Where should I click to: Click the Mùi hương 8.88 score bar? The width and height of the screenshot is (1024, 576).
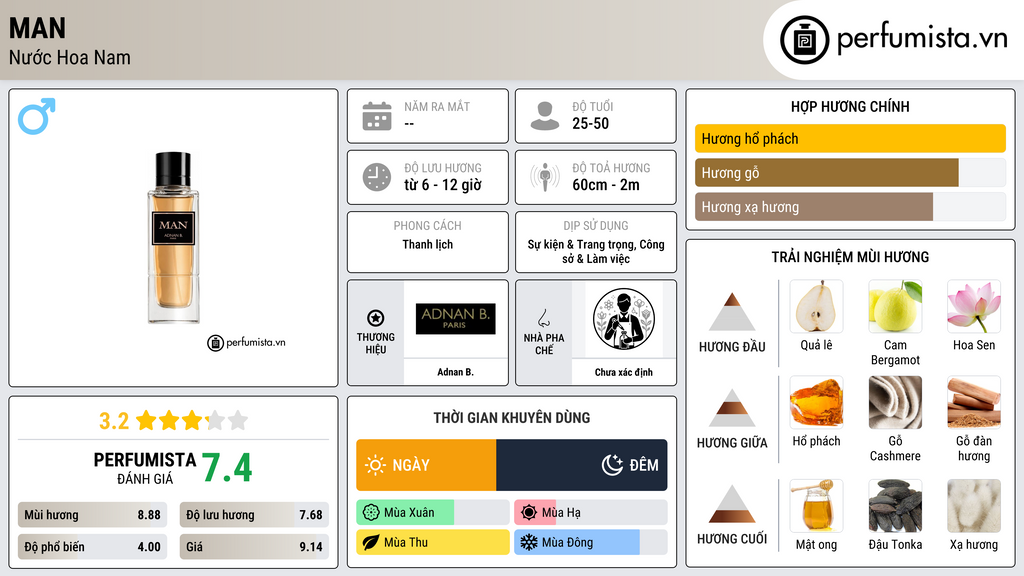[x=92, y=515]
